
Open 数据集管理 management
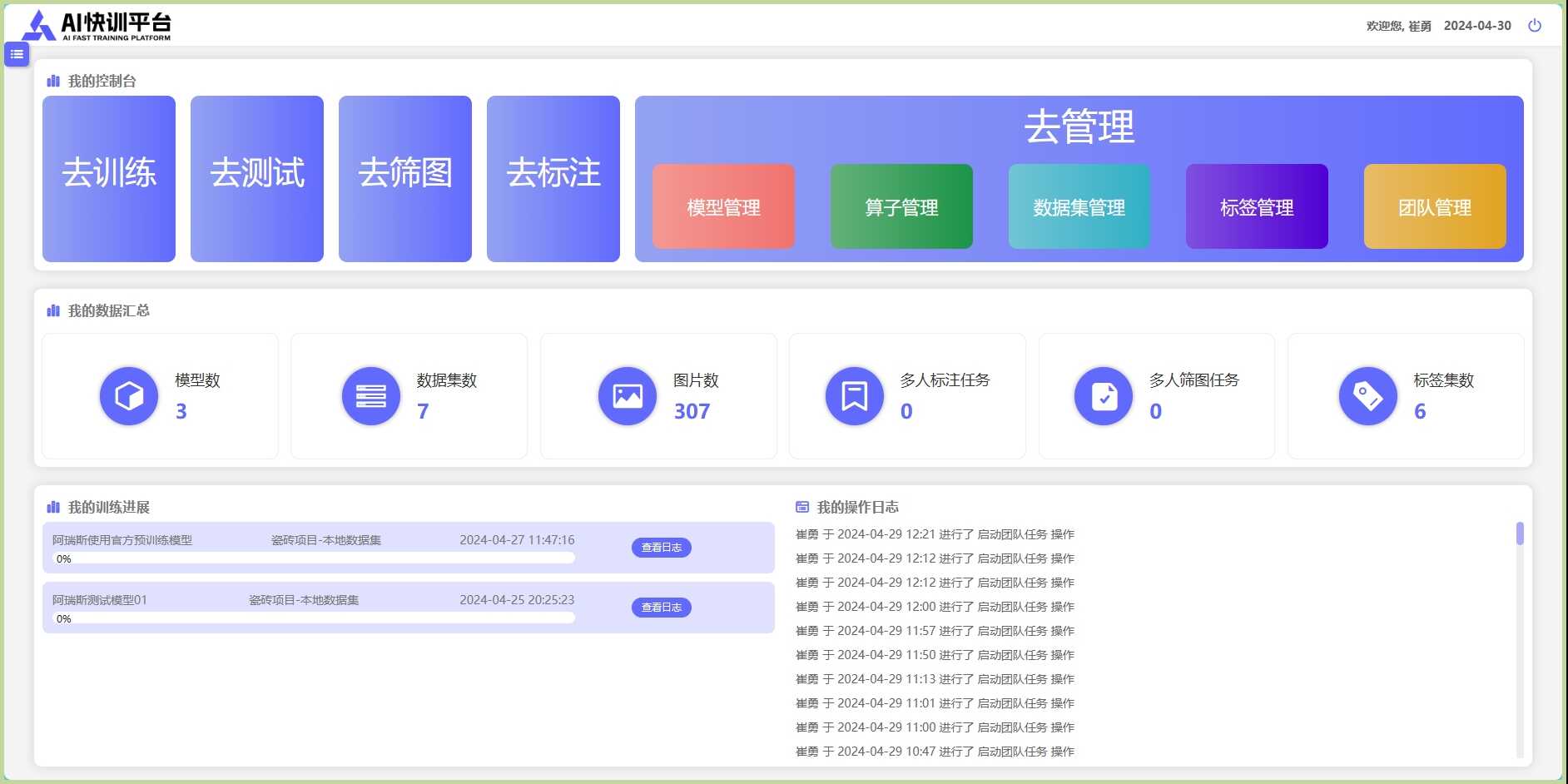[1079, 206]
